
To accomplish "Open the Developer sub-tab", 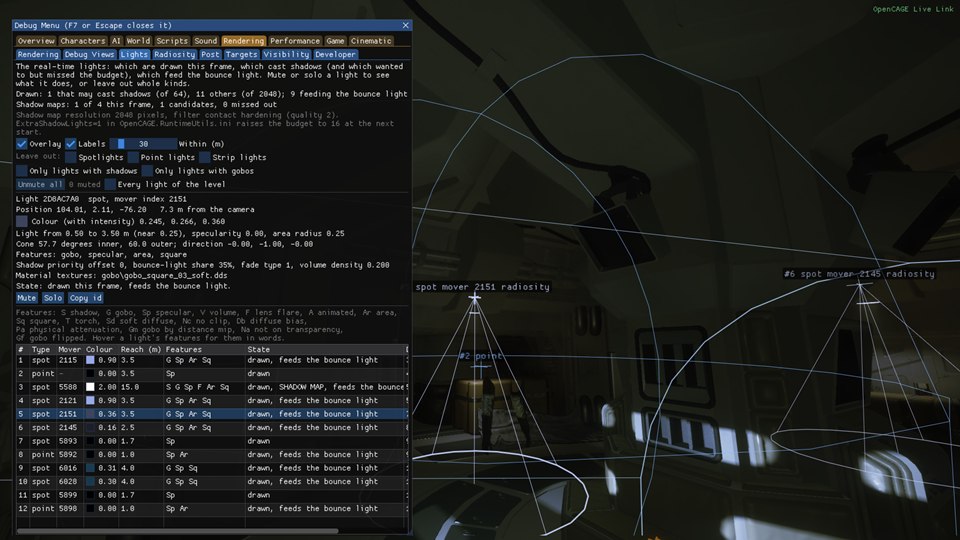I will tap(335, 54).
